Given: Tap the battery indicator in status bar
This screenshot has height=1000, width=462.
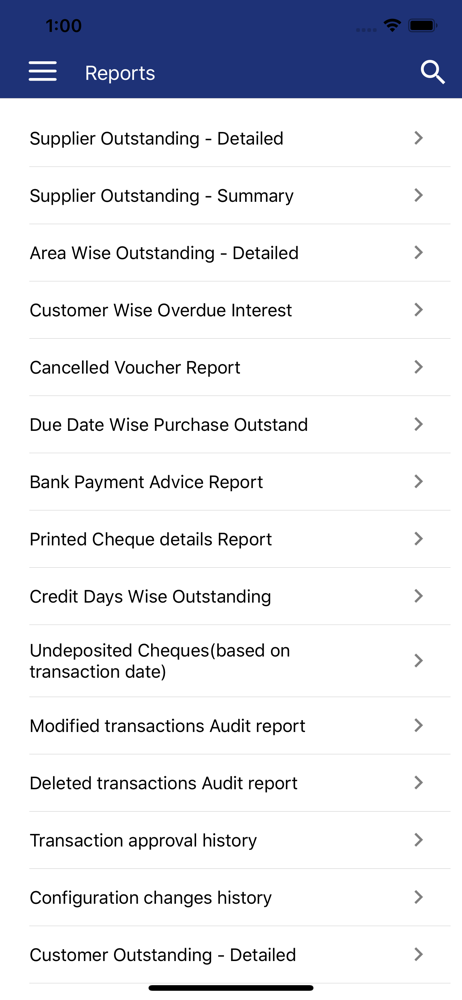Looking at the screenshot, I should point(422,26).
